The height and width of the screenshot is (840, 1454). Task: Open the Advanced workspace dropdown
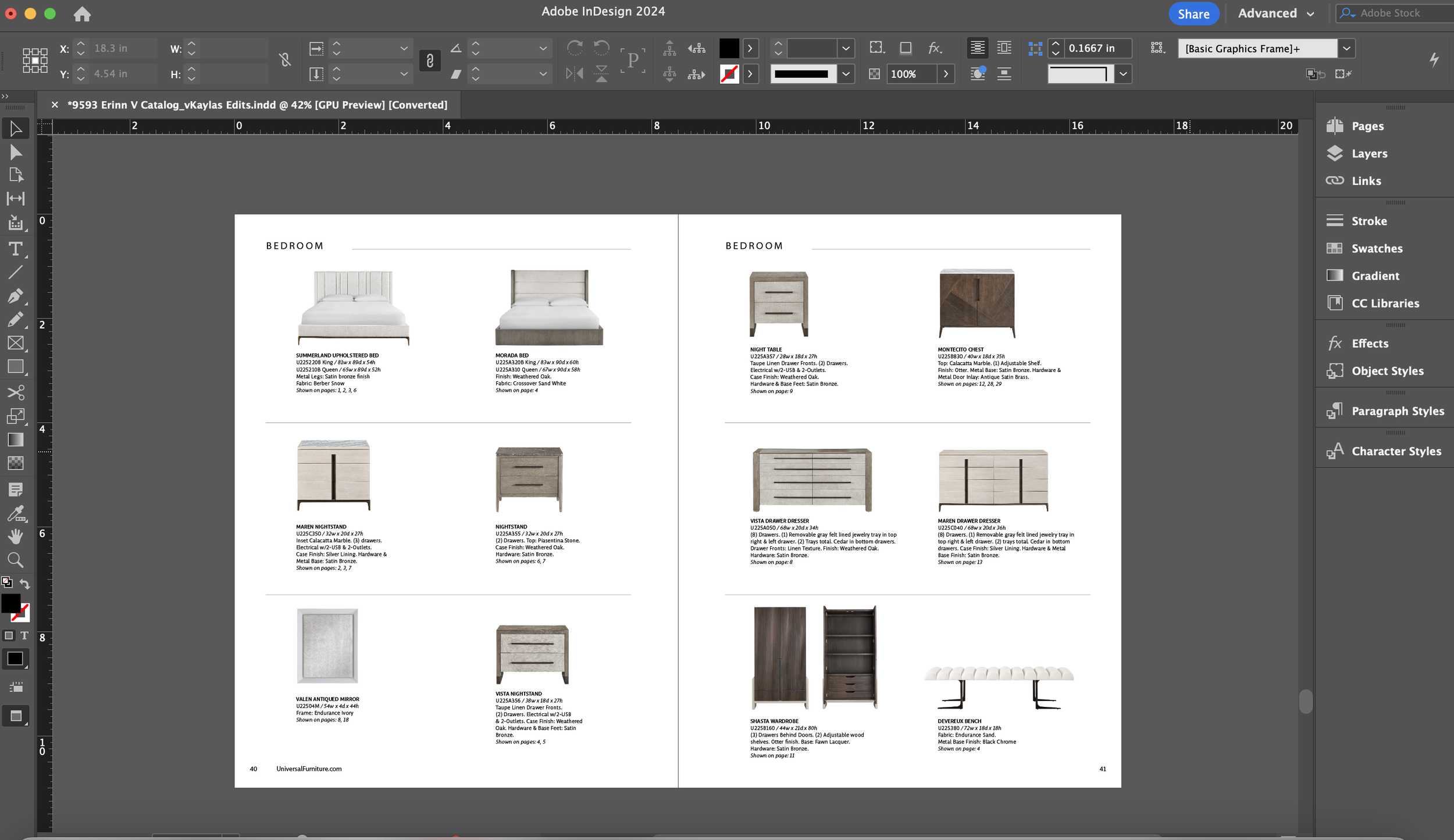click(1276, 13)
